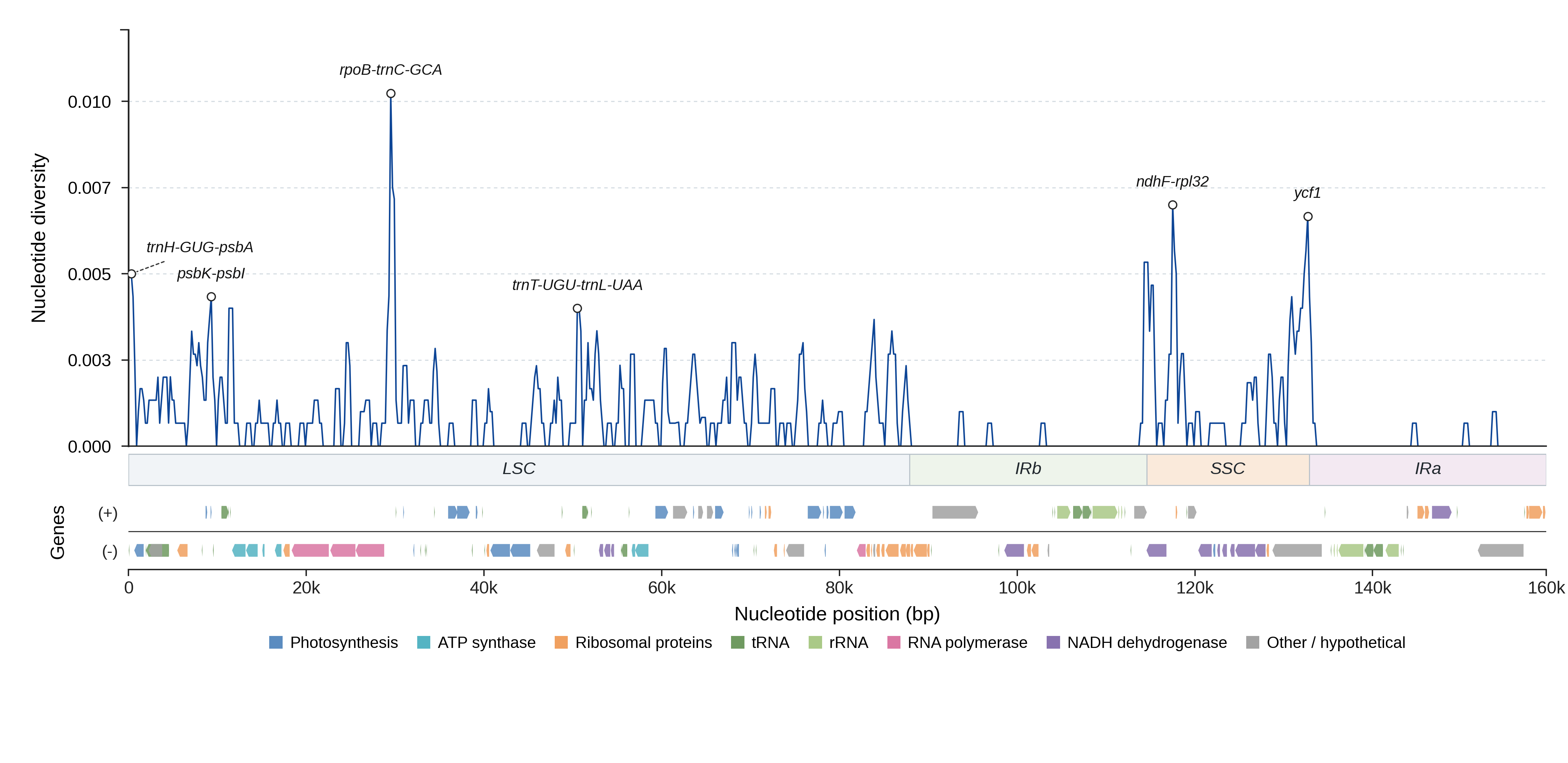Click the 20k x-axis tick label
The width and height of the screenshot is (1568, 763).
306,588
